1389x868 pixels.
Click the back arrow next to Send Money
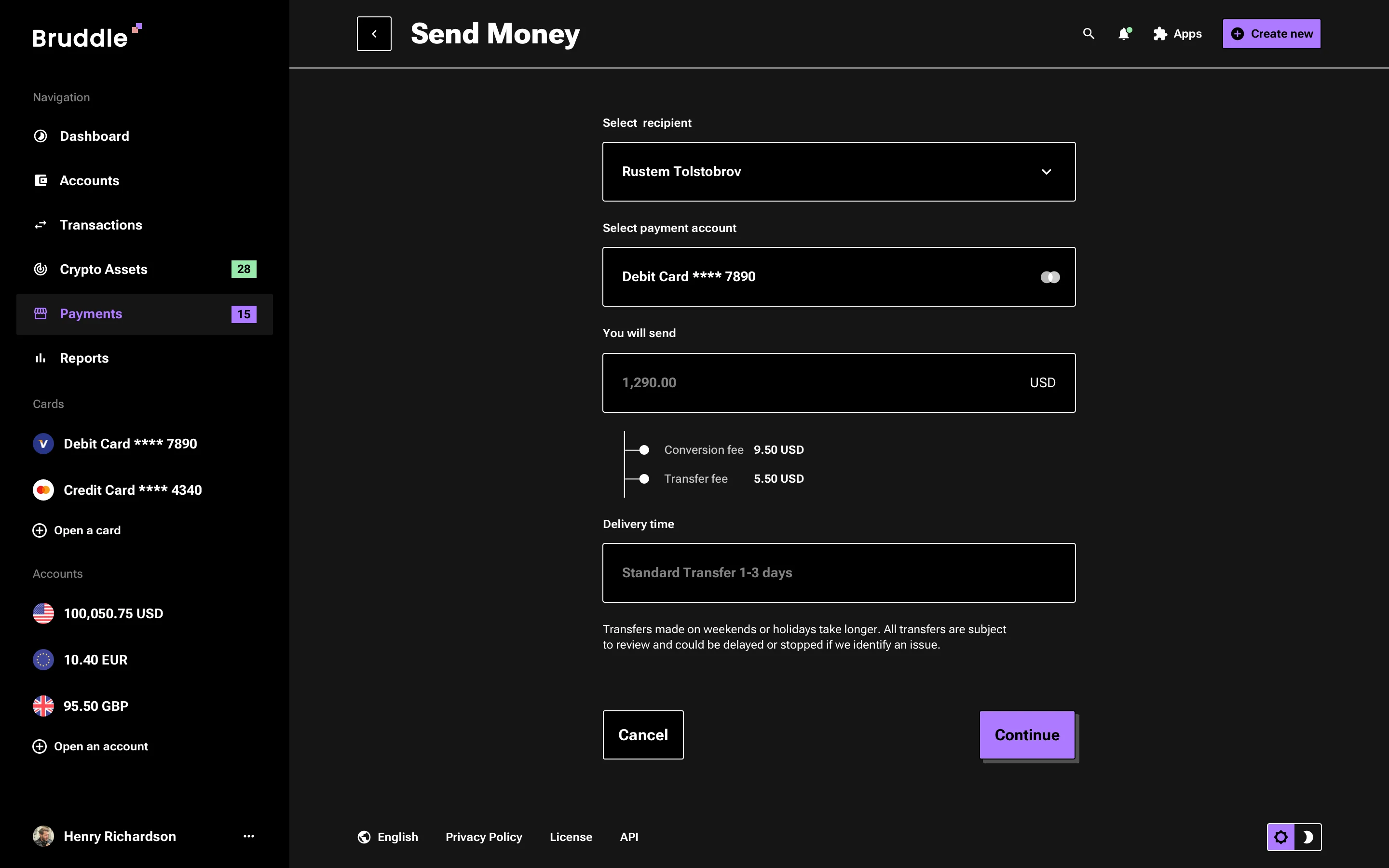coord(374,33)
